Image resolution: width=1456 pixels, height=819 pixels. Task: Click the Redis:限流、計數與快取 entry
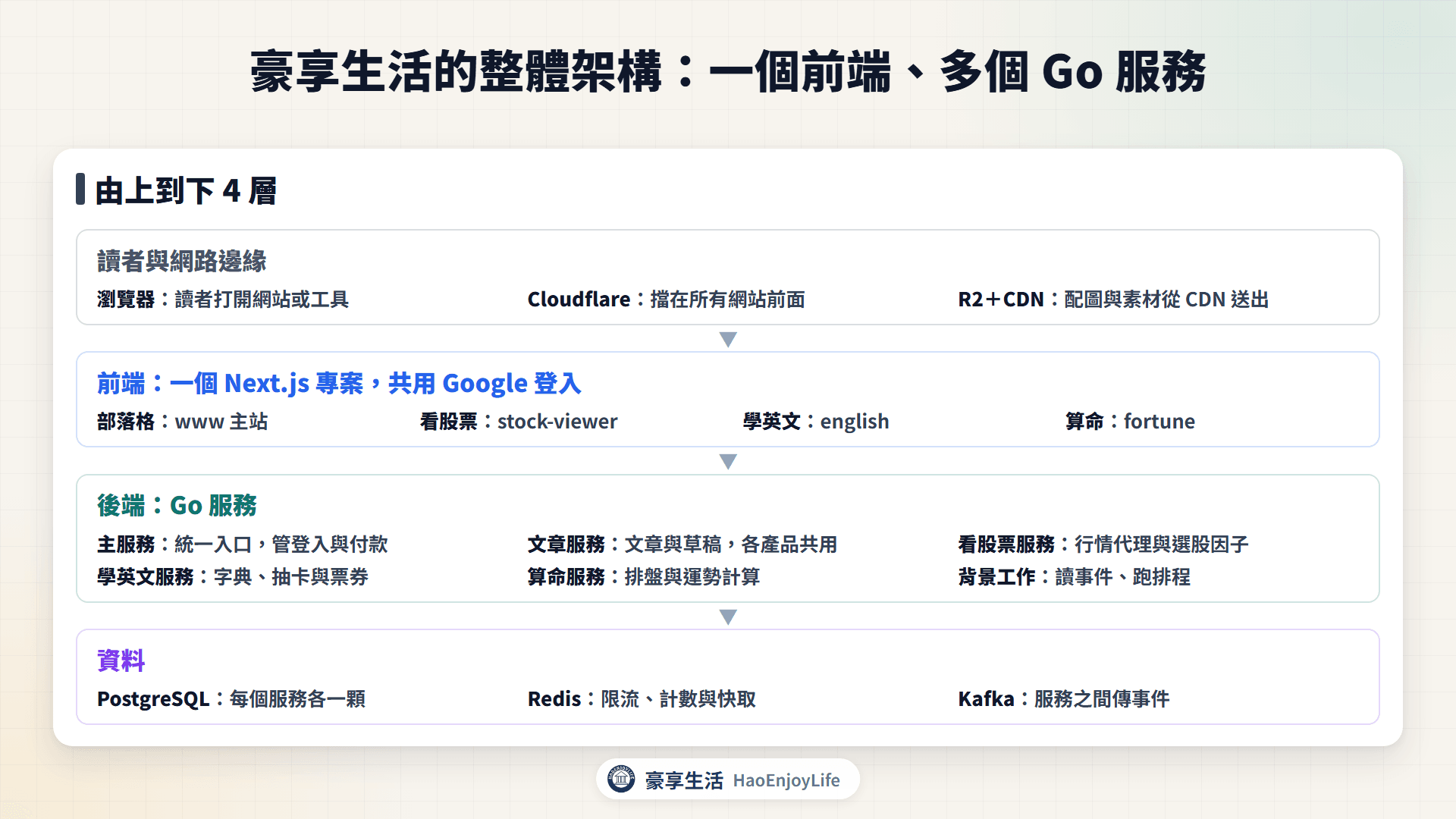642,699
